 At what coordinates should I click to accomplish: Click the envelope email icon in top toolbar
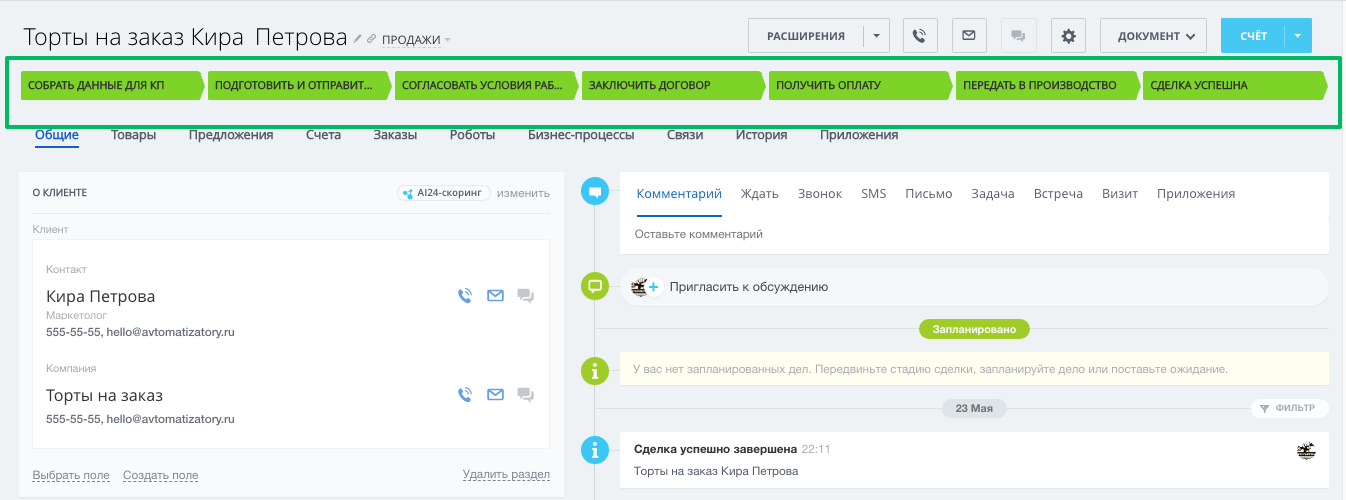point(968,36)
